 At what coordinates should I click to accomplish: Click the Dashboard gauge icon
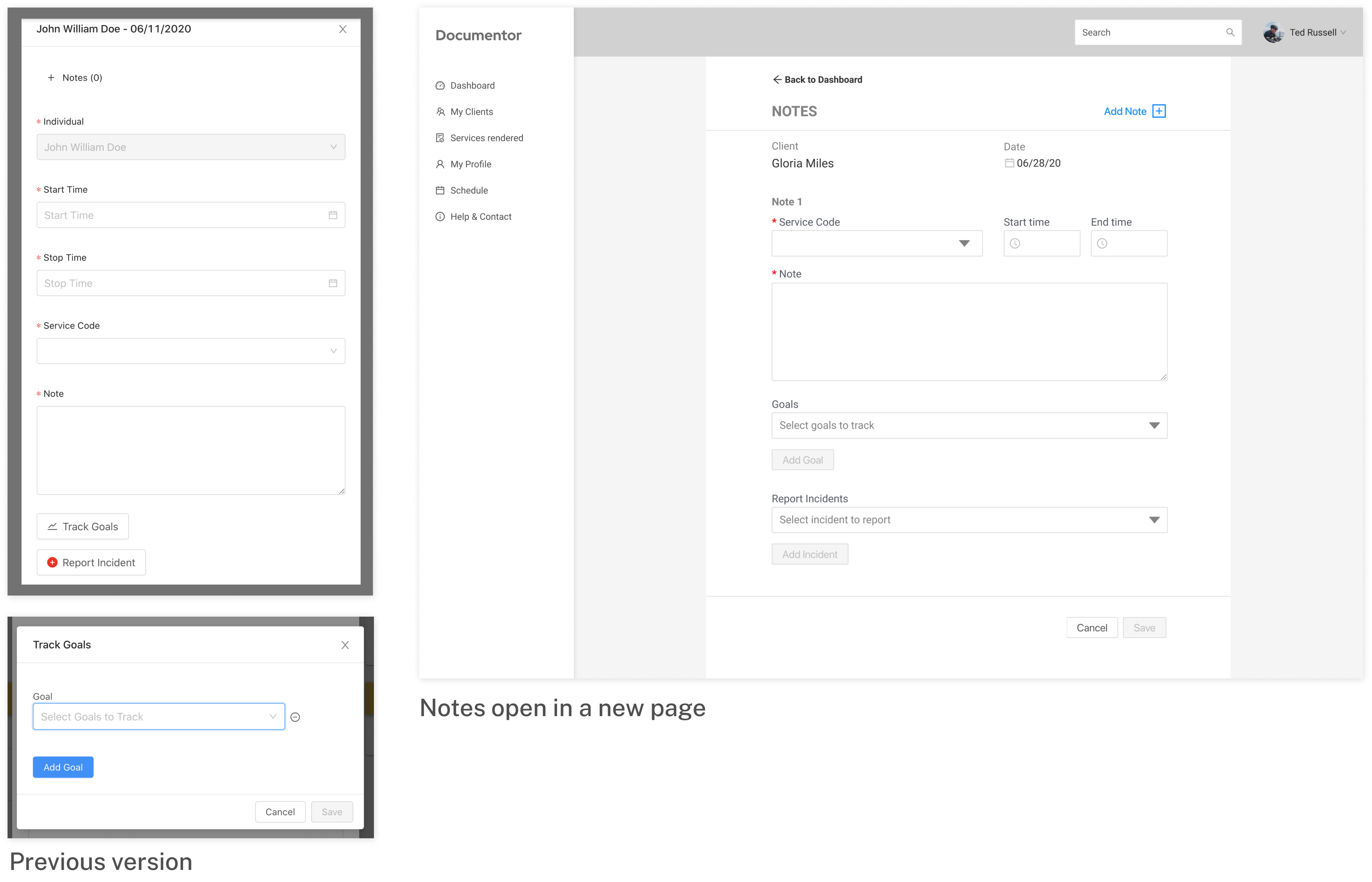coord(440,85)
